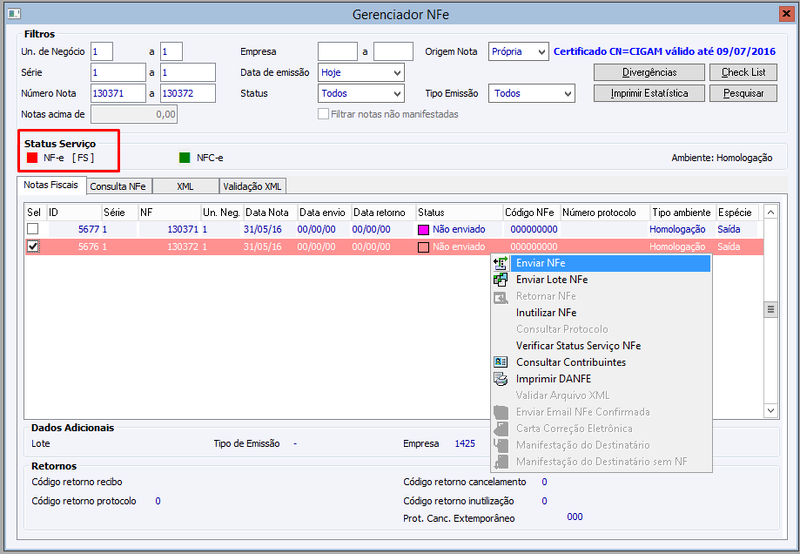Image resolution: width=800 pixels, height=554 pixels.
Task: Click the ID column header
Action: [x=74, y=212]
